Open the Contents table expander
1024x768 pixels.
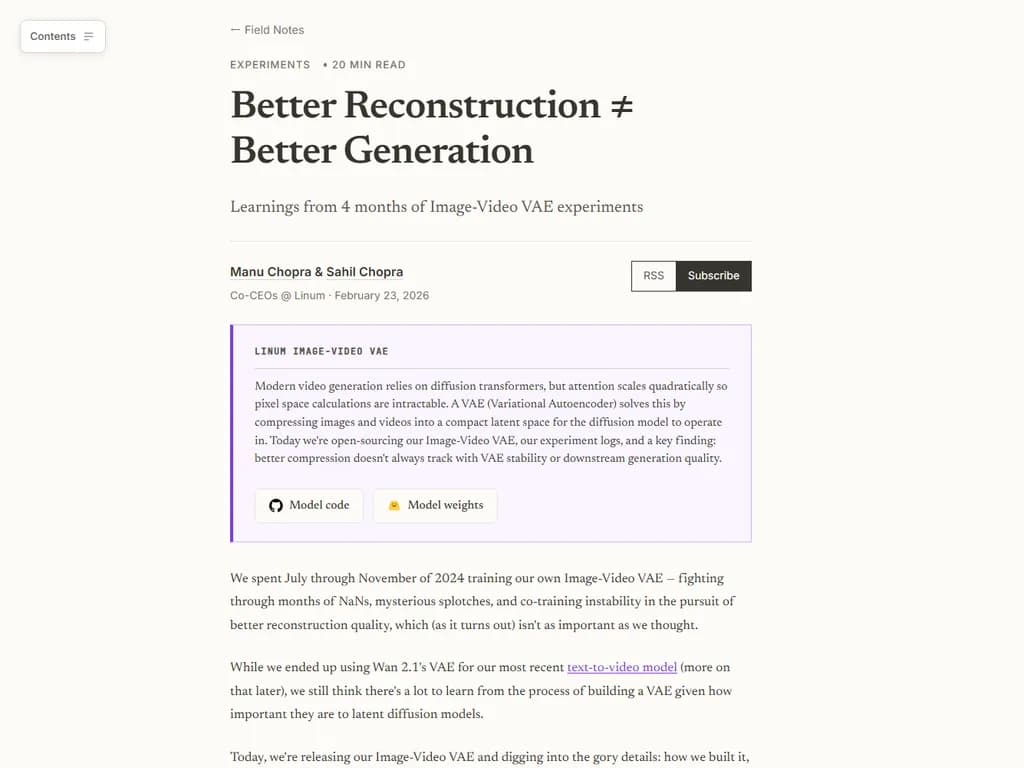coord(62,37)
